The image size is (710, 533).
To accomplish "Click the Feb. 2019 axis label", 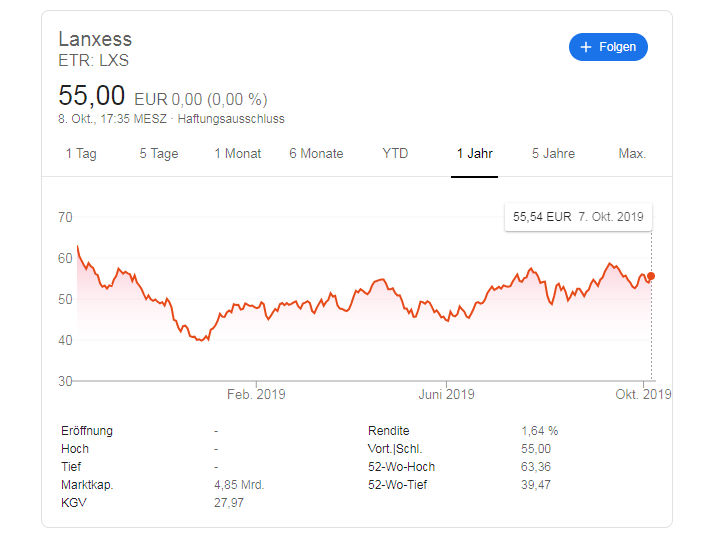I will click(256, 394).
